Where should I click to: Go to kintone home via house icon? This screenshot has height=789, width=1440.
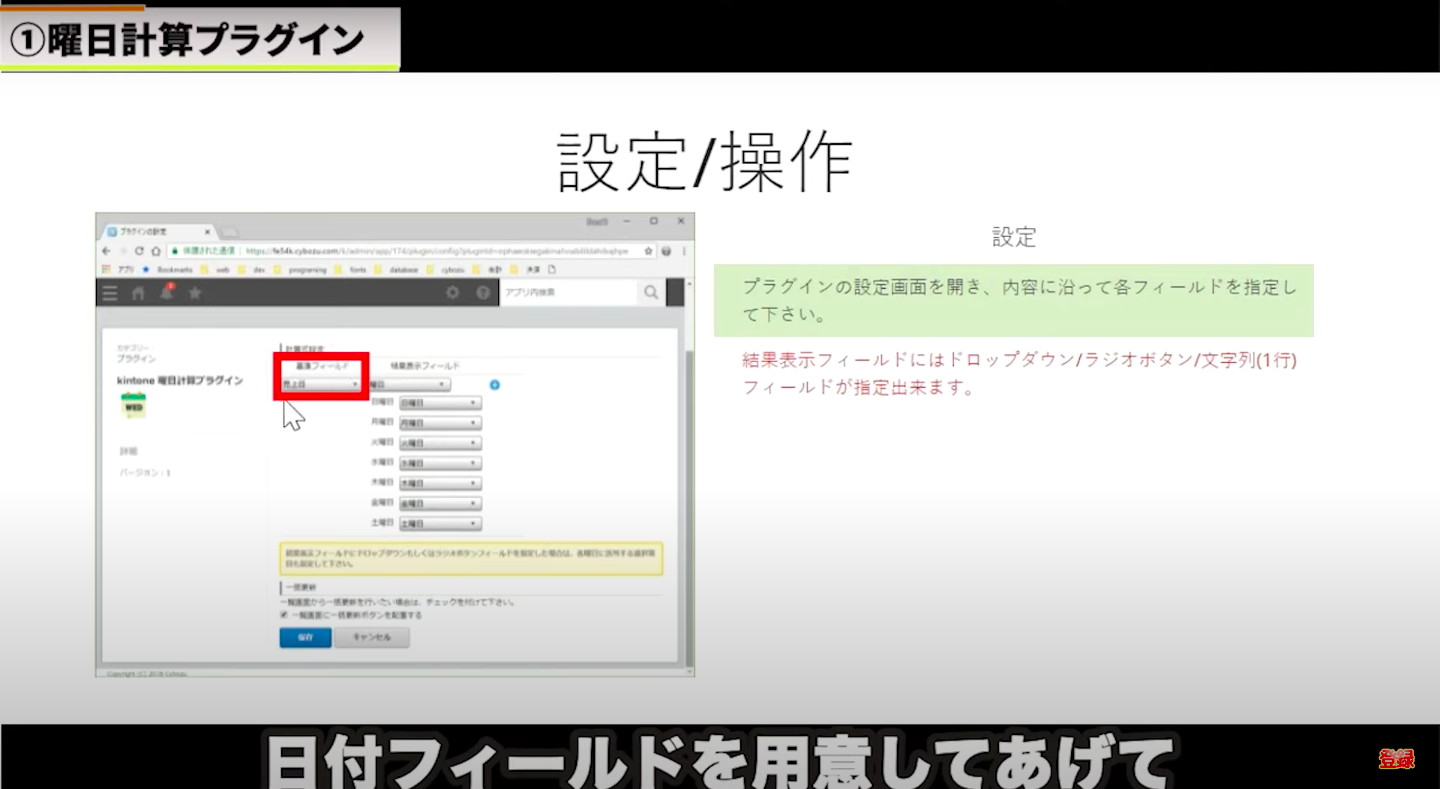[138, 293]
